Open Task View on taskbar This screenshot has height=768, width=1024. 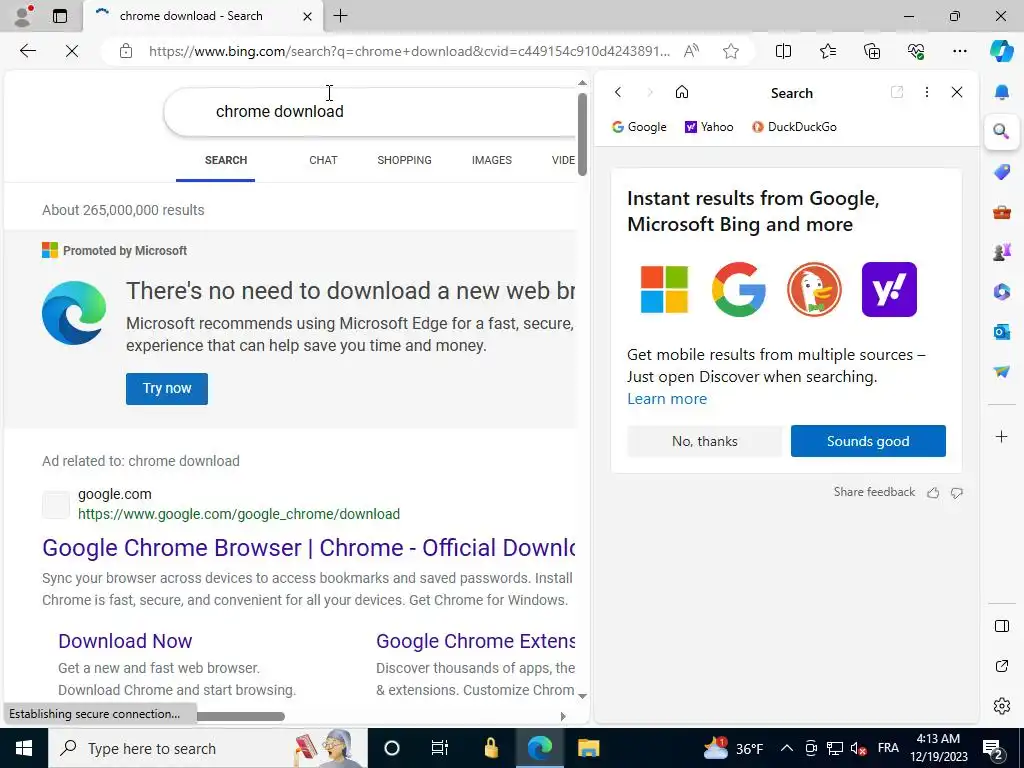[440, 748]
